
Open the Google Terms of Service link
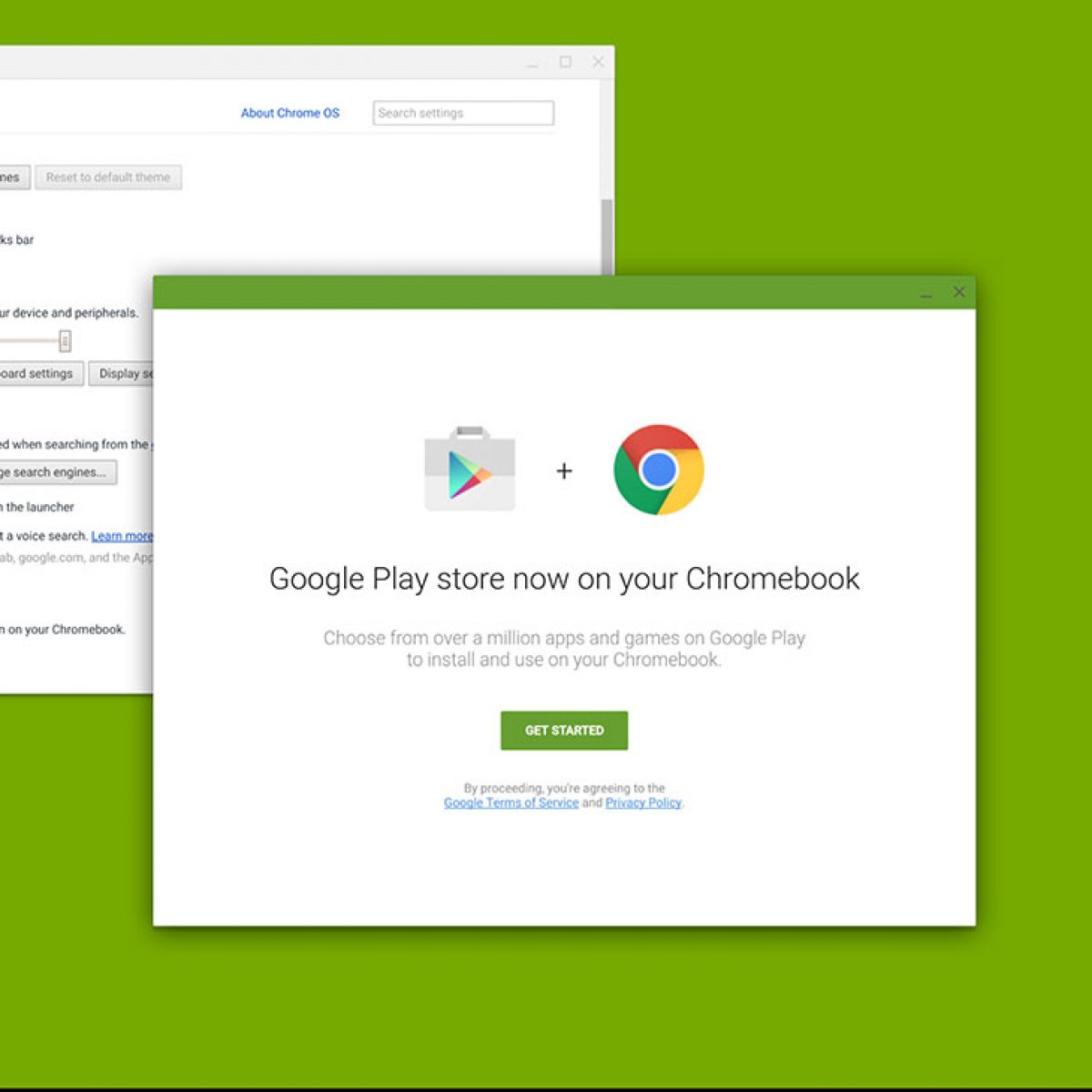click(x=511, y=803)
